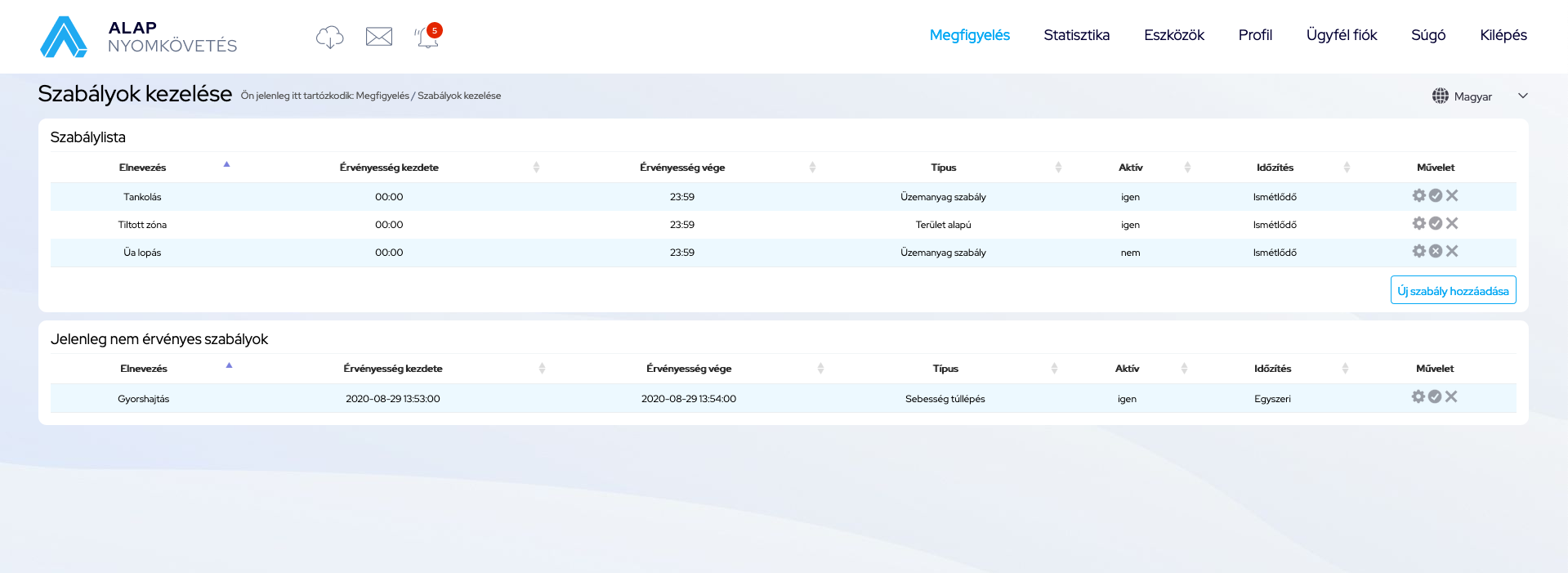This screenshot has width=1568, height=573.
Task: Click the gear icon for Üa lopás rule
Action: (1419, 252)
